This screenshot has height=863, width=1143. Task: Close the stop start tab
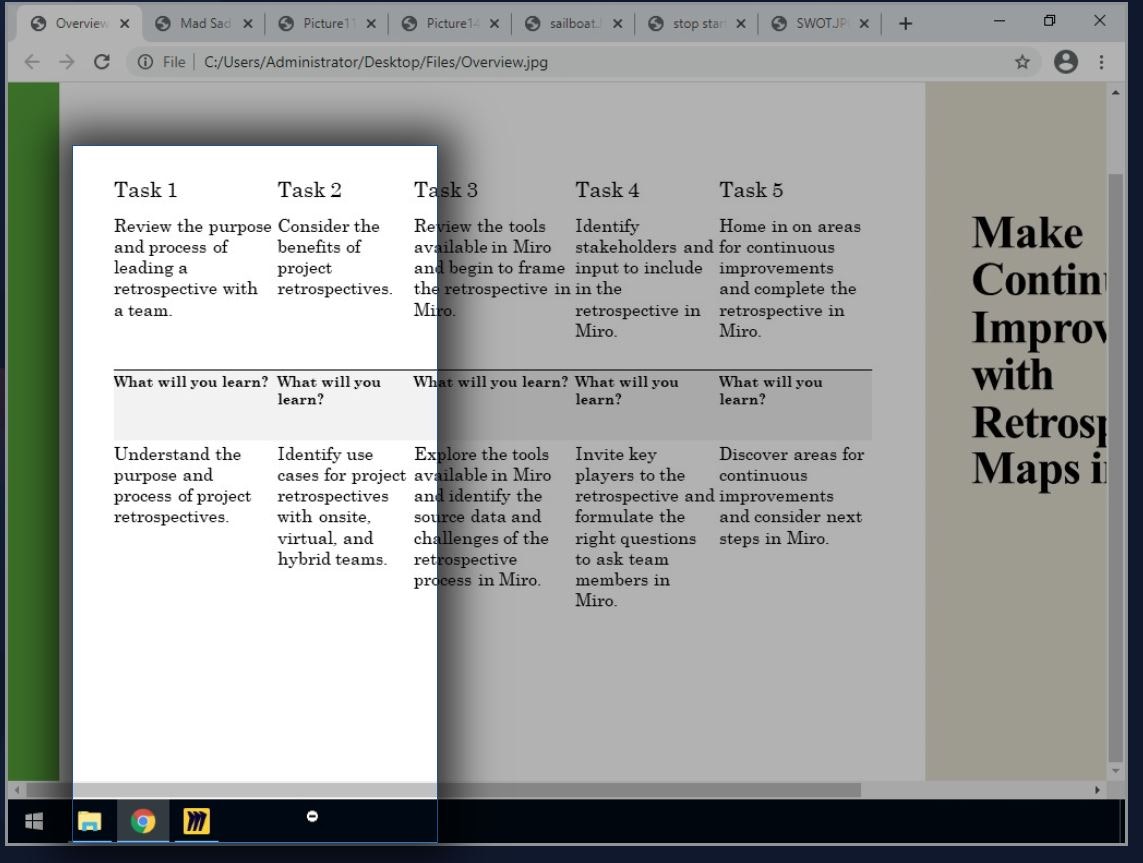(x=741, y=23)
